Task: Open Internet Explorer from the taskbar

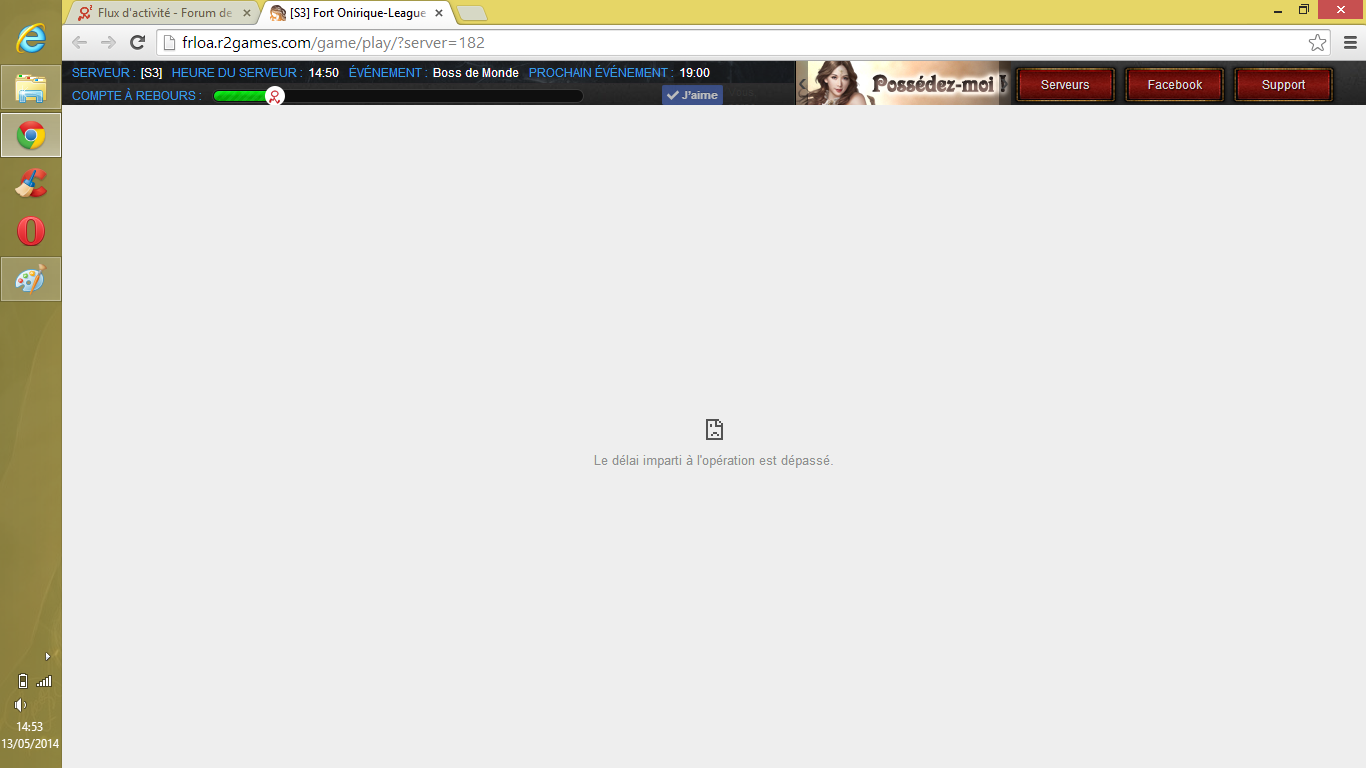Action: tap(31, 39)
